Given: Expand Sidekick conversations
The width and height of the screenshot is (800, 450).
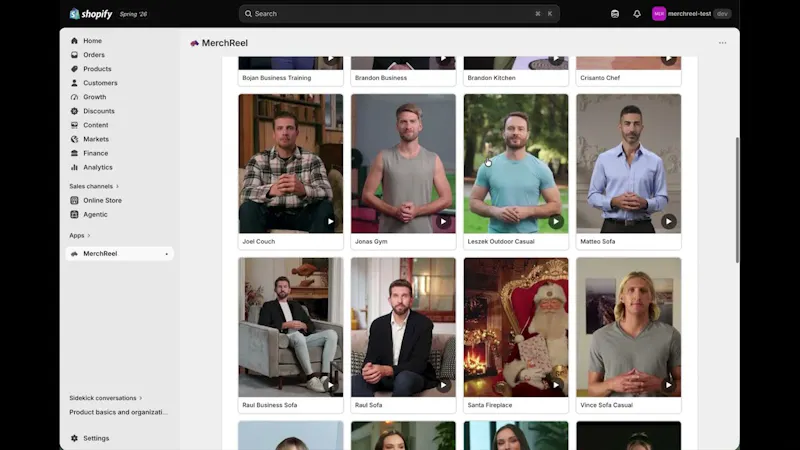Looking at the screenshot, I should coord(106,398).
